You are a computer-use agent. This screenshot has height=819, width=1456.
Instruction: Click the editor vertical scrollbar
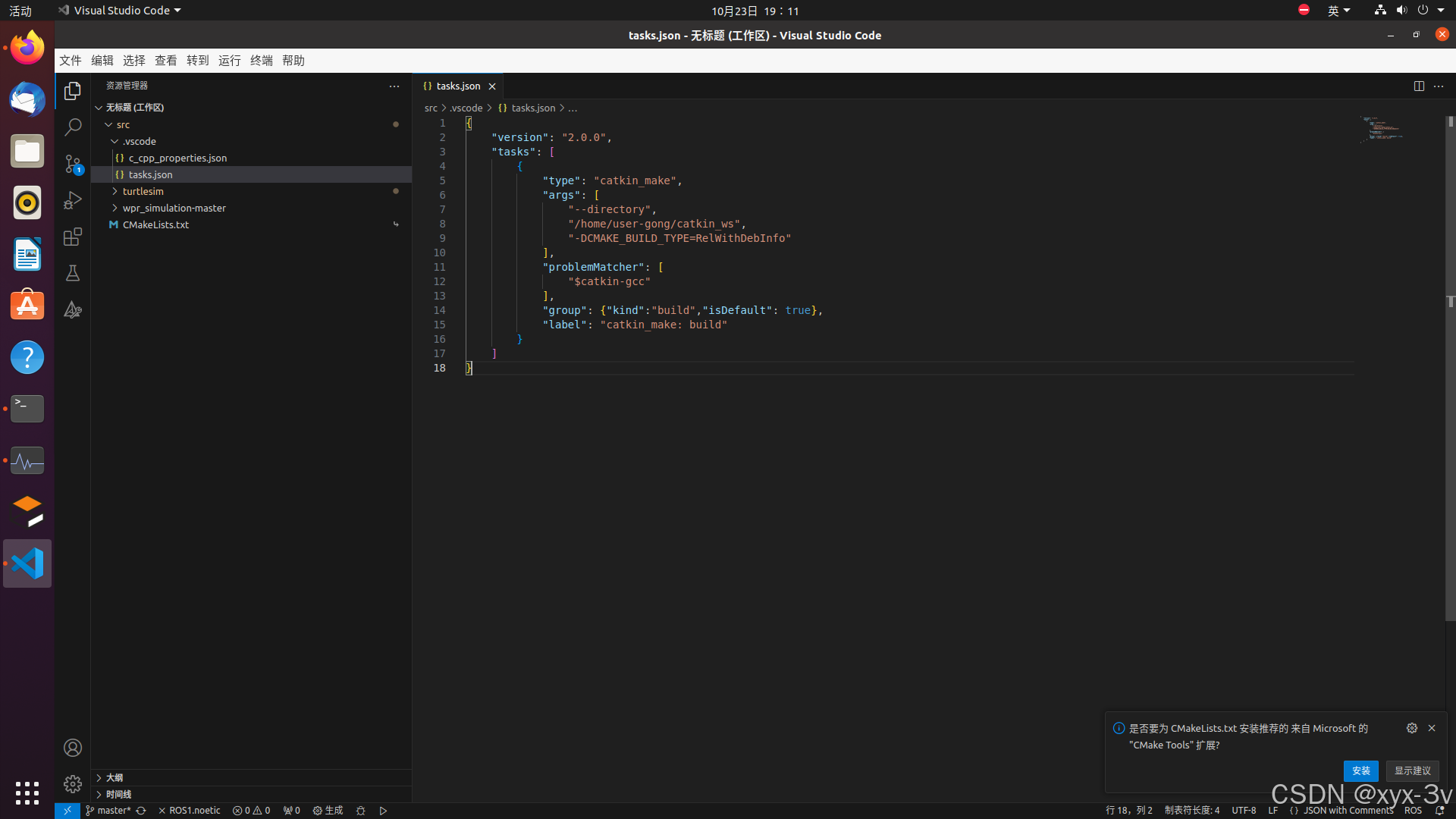(x=1450, y=368)
